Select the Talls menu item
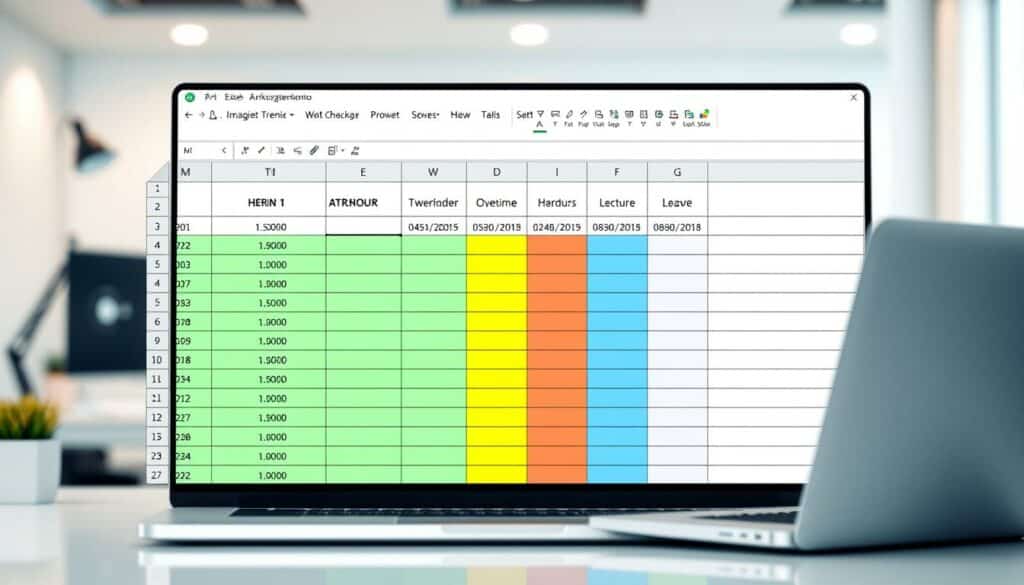Screen dimensions: 1024x585 491,116
